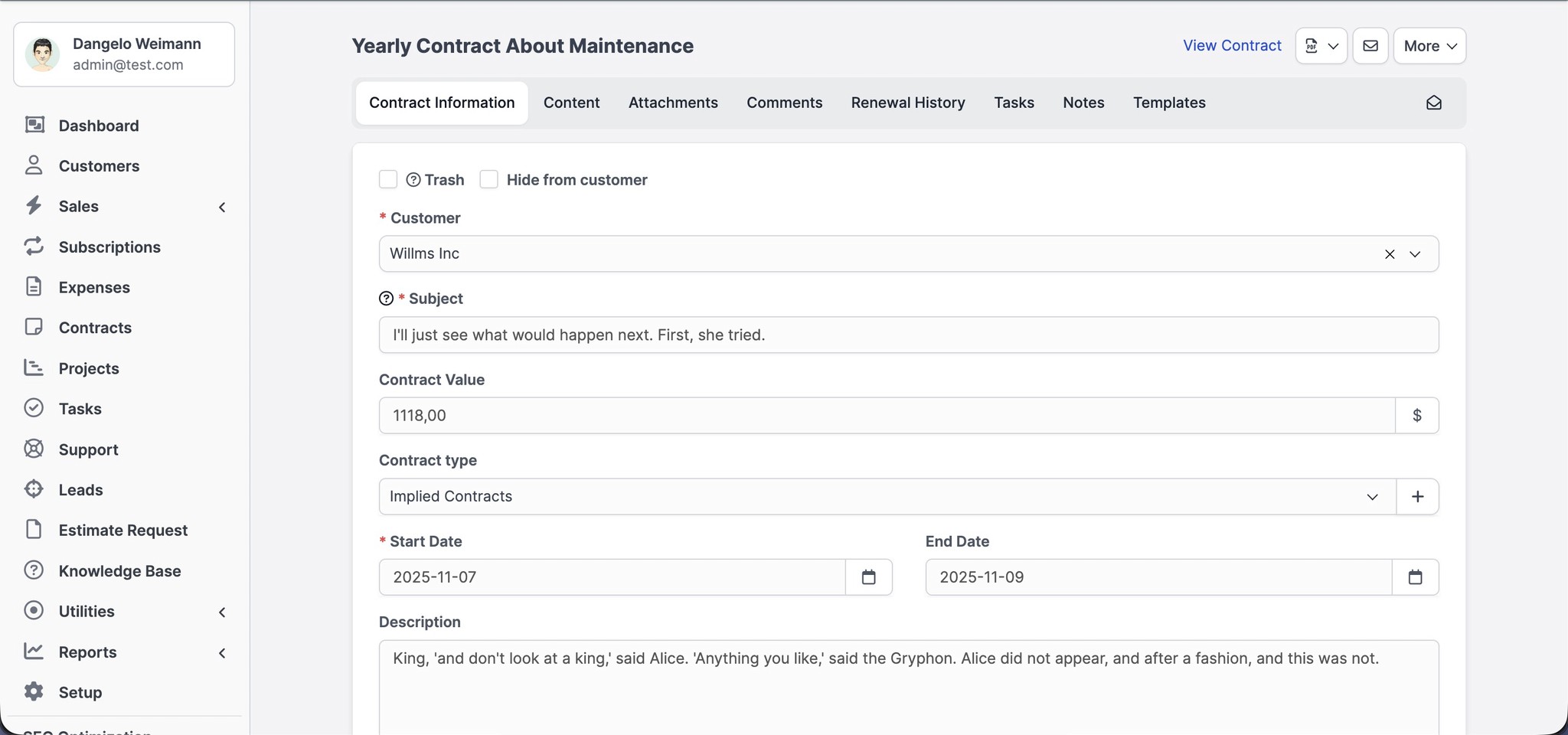Open the Subscriptions menu item label
The height and width of the screenshot is (735, 1568).
pyautogui.click(x=109, y=247)
